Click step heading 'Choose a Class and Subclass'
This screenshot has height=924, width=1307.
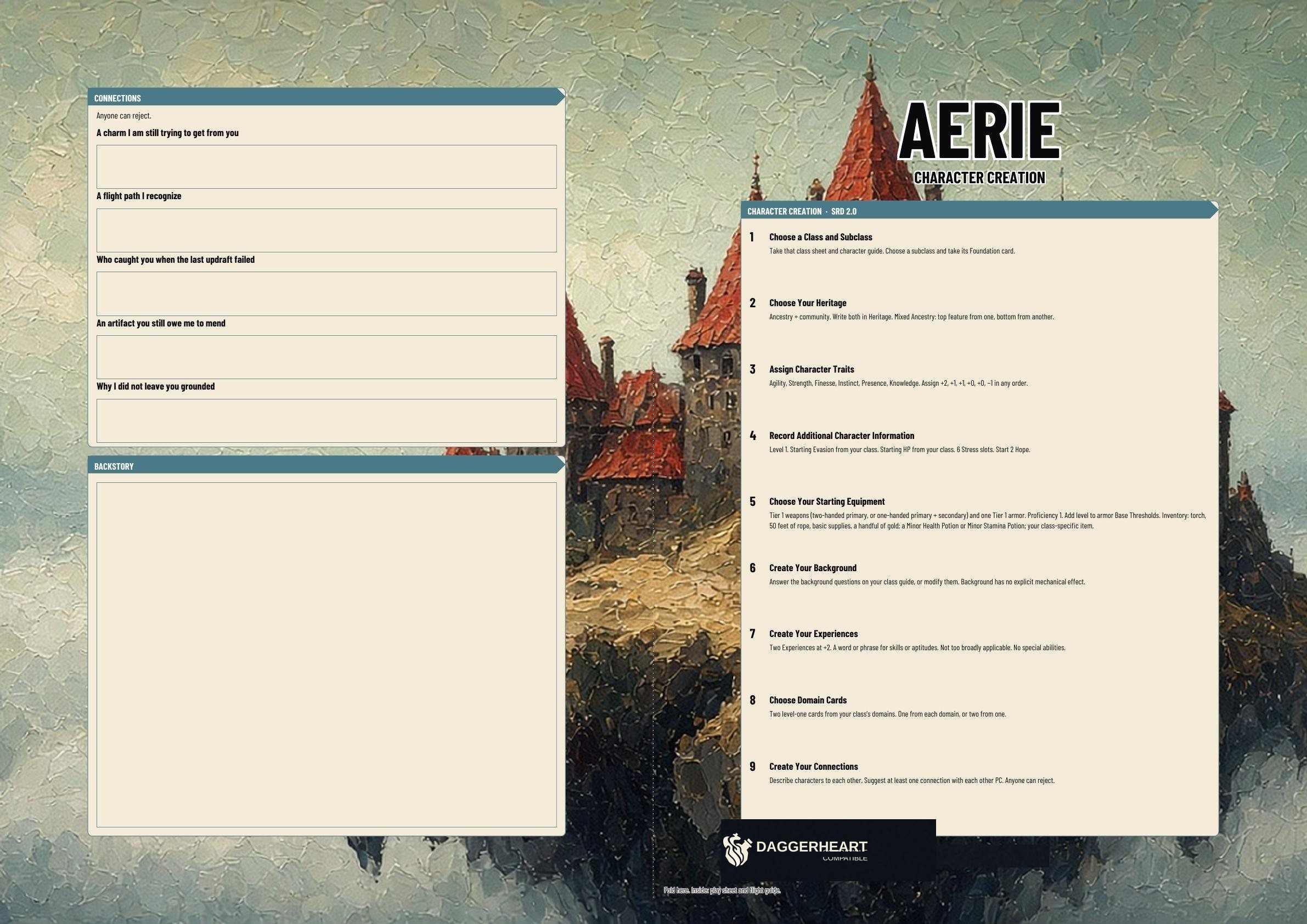tap(820, 237)
